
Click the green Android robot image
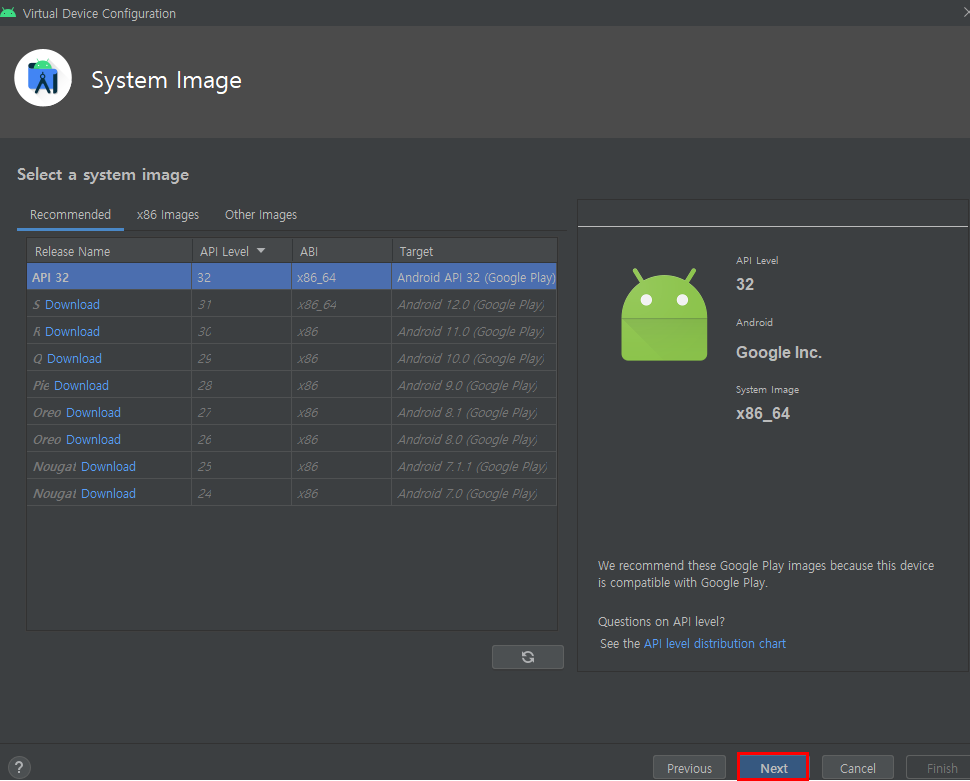click(x=664, y=314)
